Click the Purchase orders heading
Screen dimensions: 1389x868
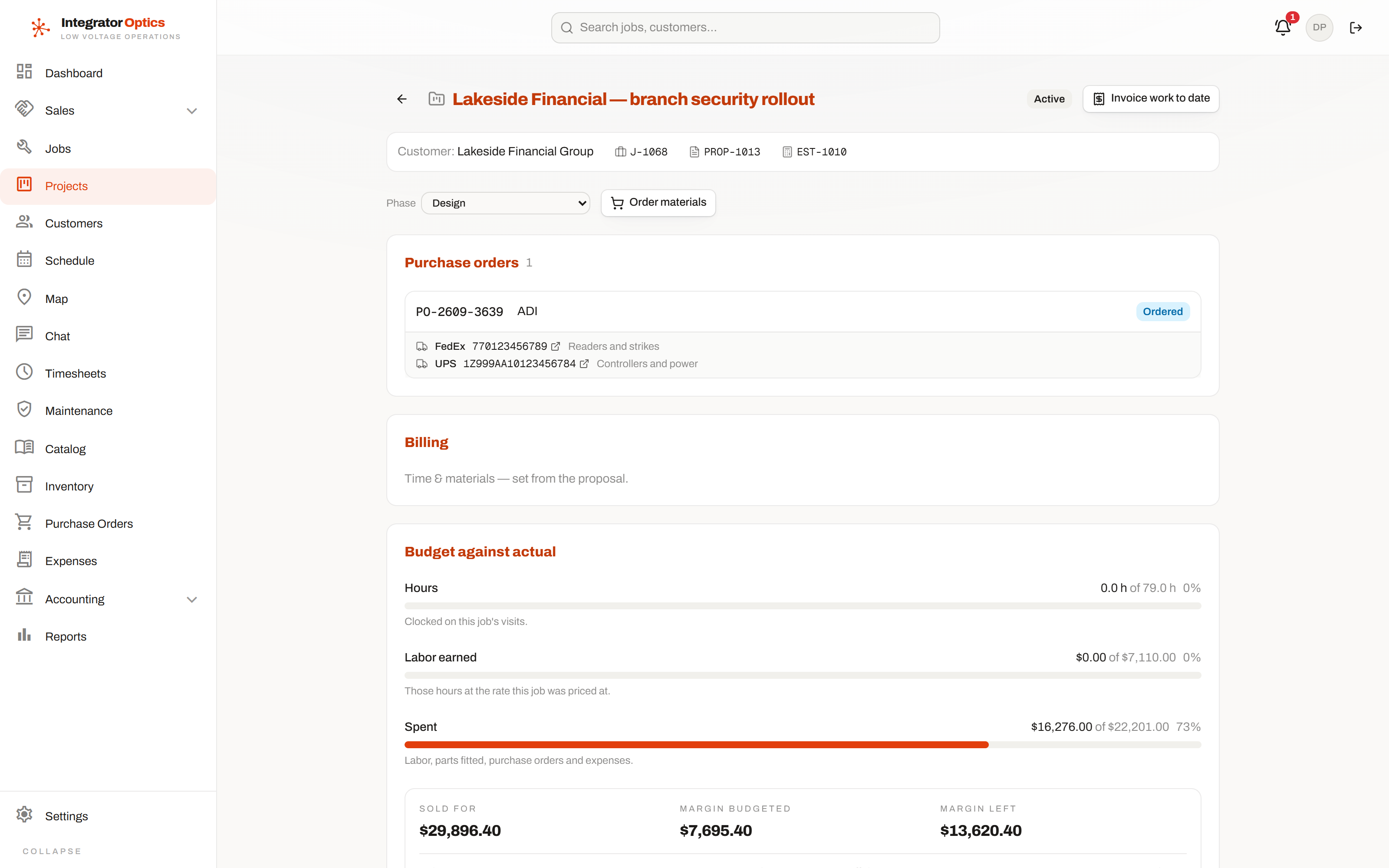[461, 263]
